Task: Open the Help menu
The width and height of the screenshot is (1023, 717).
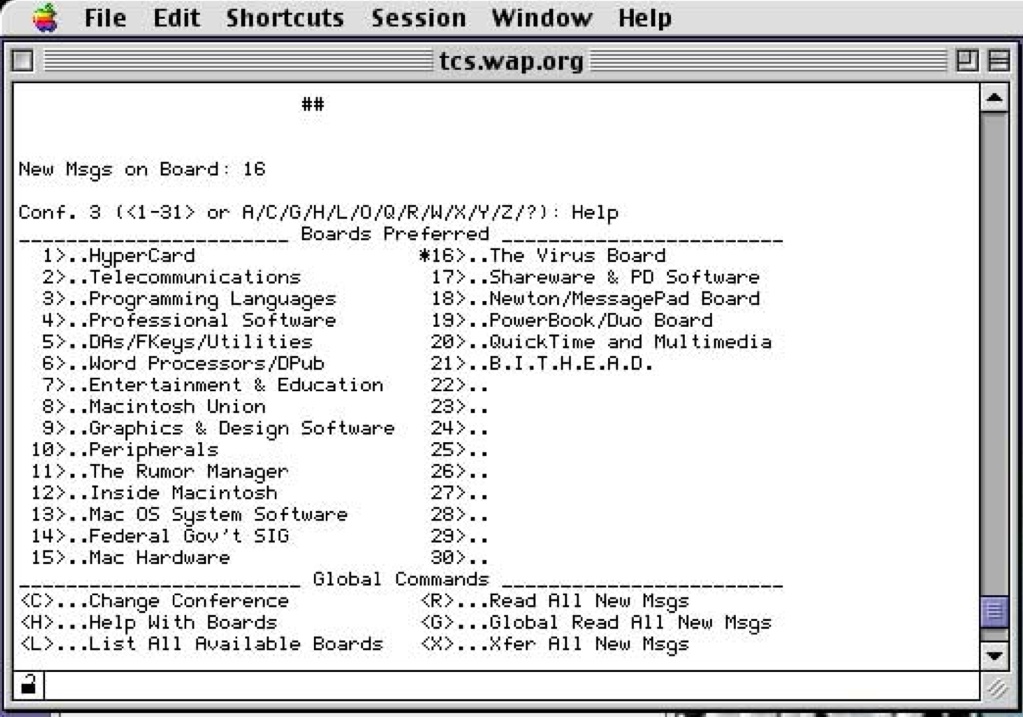Action: pyautogui.click(x=645, y=18)
